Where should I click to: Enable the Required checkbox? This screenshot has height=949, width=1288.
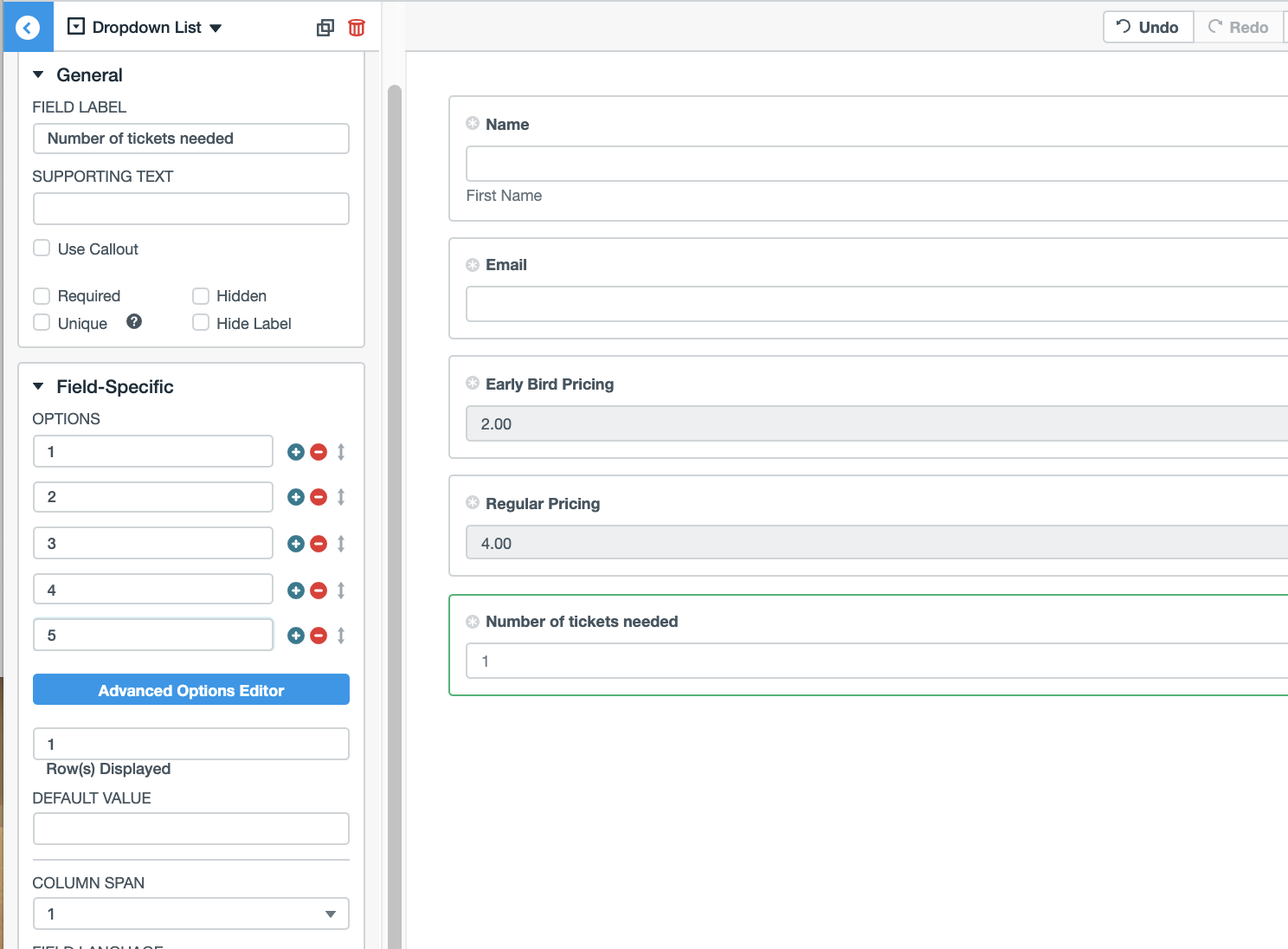(x=42, y=295)
